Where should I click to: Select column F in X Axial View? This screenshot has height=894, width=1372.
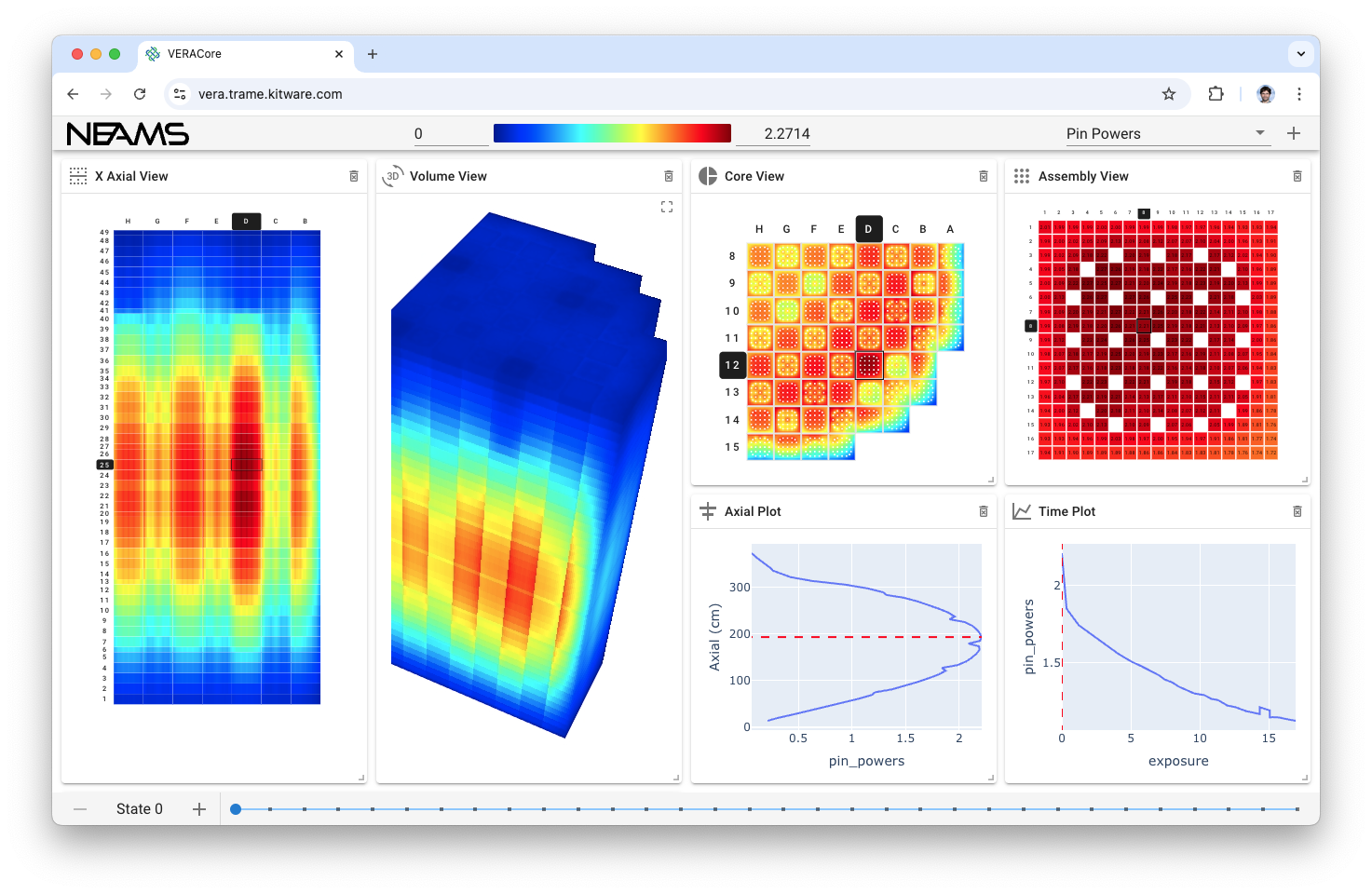tap(187, 222)
